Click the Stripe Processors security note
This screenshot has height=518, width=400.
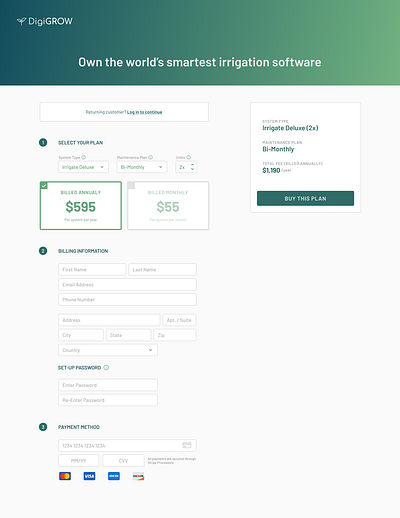point(172,461)
